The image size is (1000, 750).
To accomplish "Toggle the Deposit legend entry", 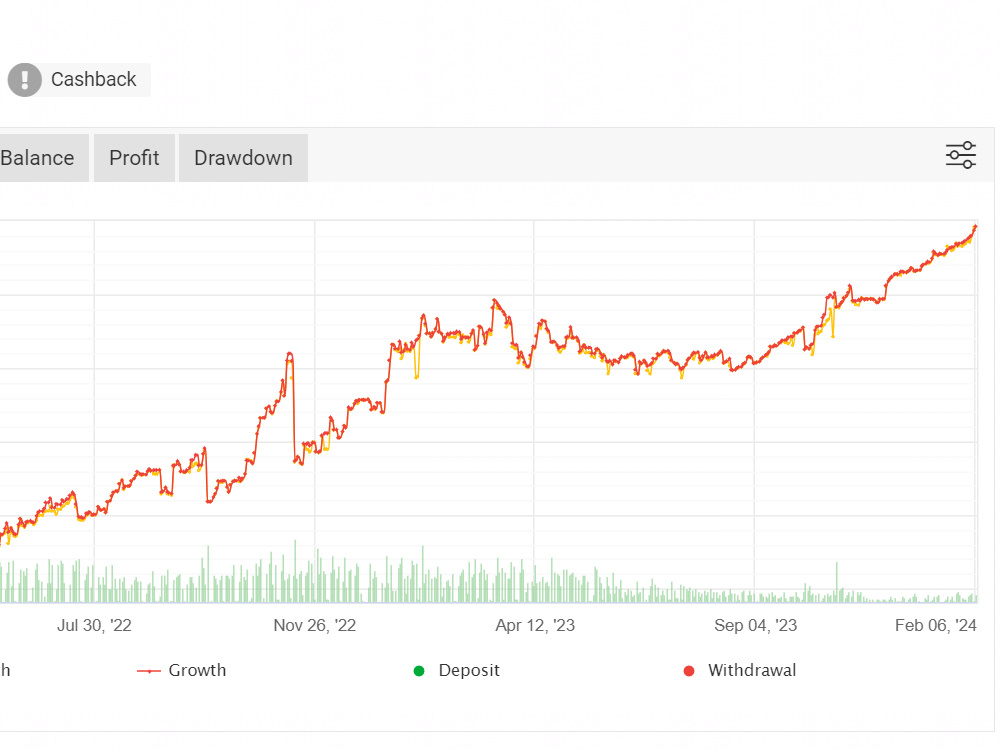I will coord(457,670).
